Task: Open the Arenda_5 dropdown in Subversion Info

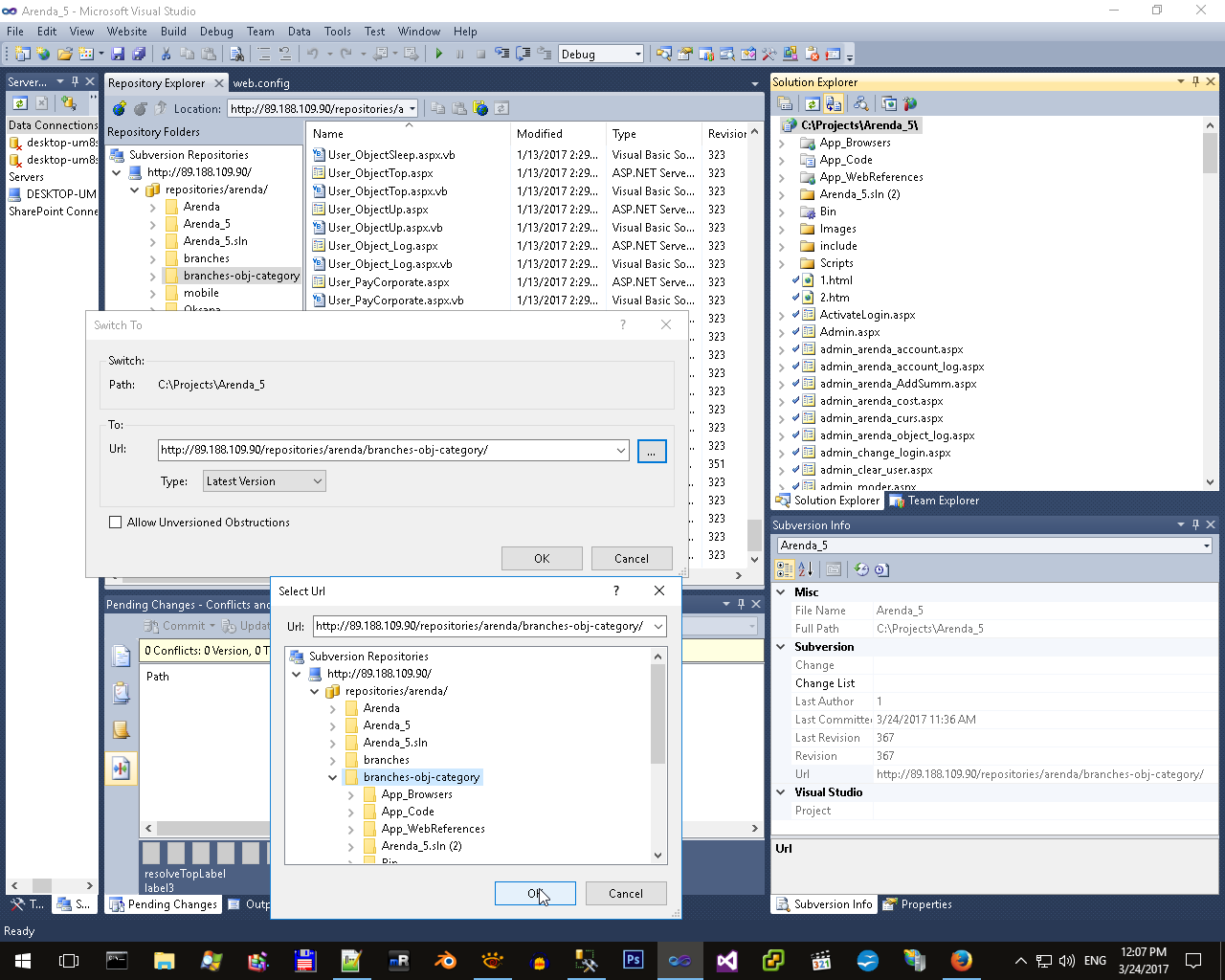Action: [1206, 546]
